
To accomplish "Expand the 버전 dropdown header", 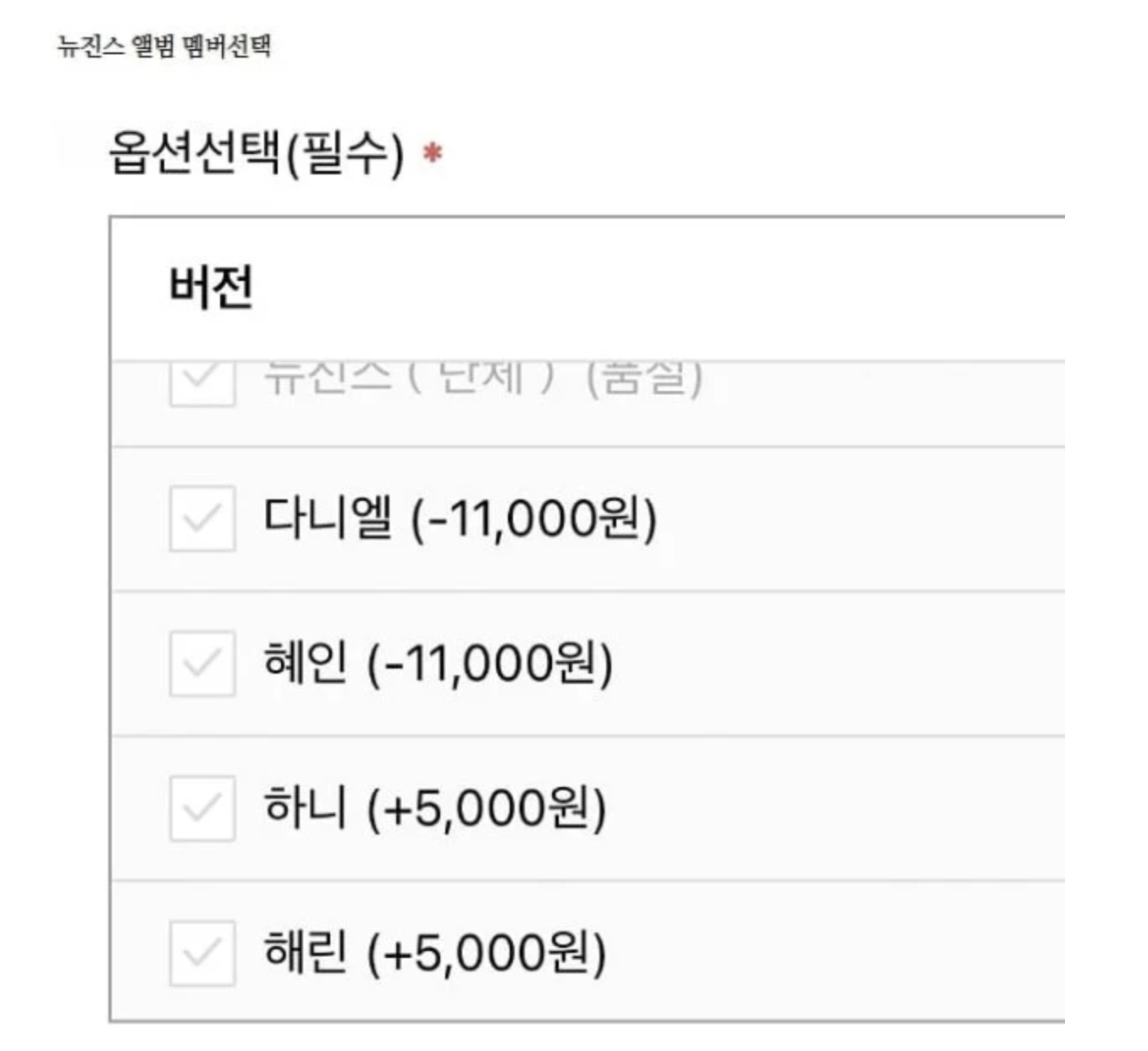I will tap(212, 287).
